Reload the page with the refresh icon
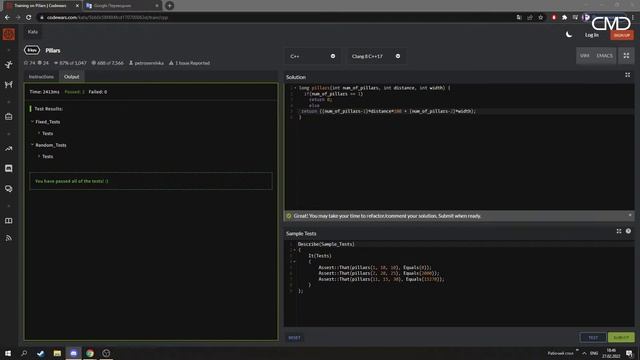This screenshot has width=640, height=360. [28, 18]
